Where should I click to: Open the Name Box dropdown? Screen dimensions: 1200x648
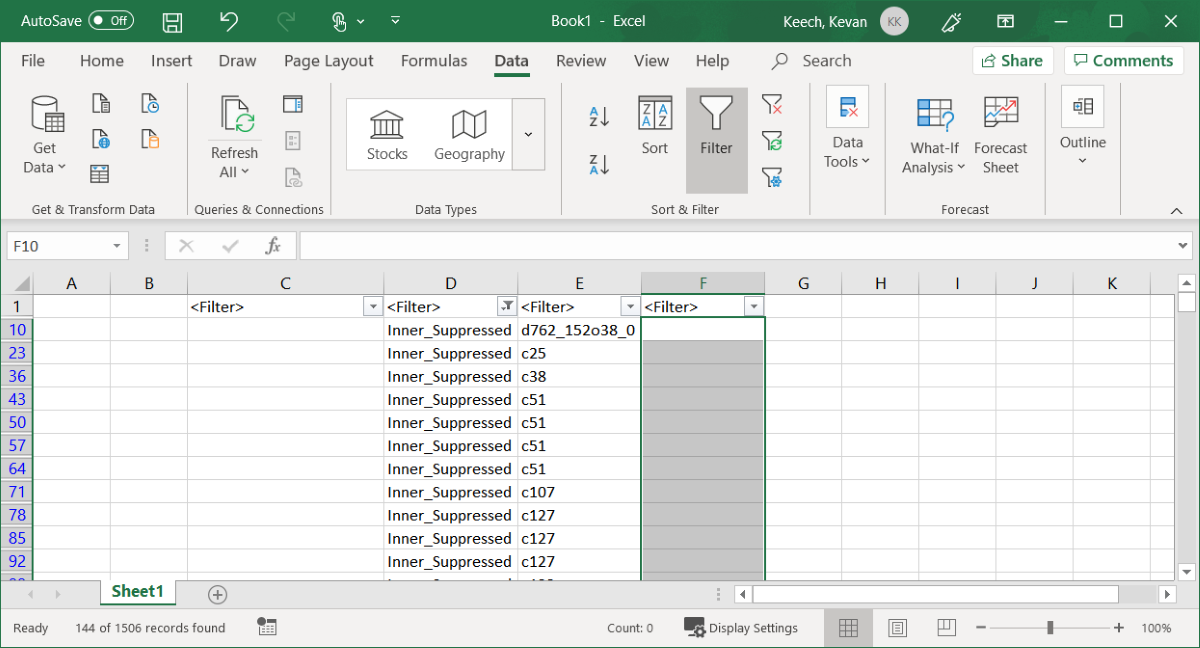(118, 246)
